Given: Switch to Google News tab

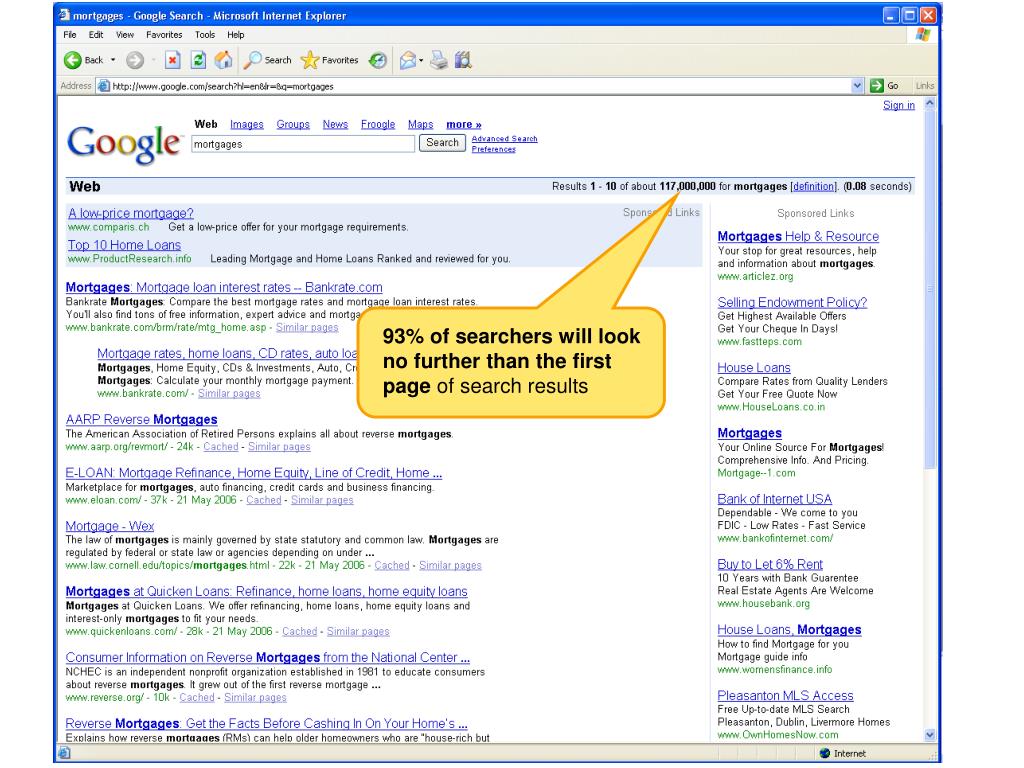Looking at the screenshot, I should tap(335, 124).
